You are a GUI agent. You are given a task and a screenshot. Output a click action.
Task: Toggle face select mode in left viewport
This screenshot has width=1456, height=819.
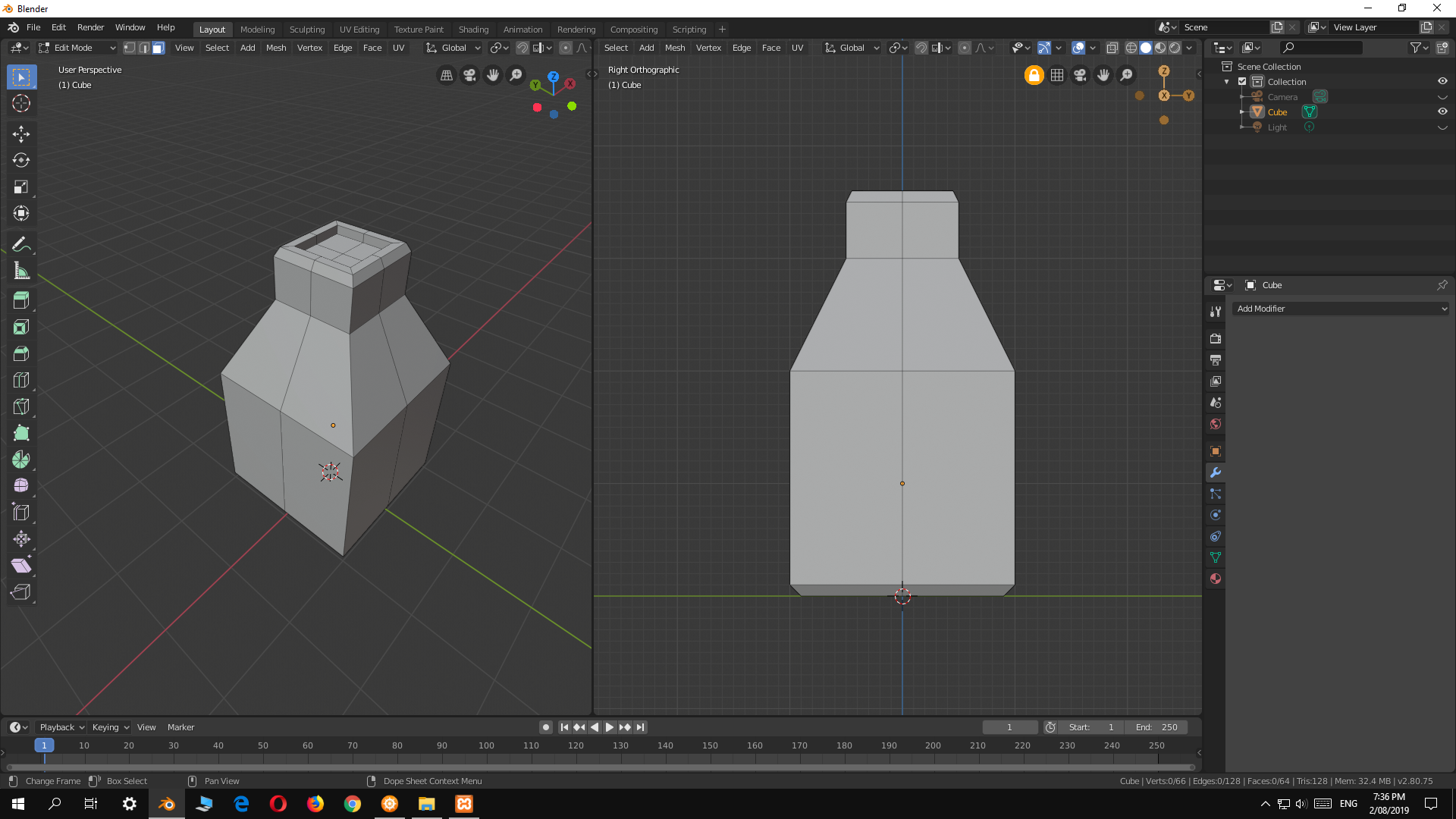[158, 48]
